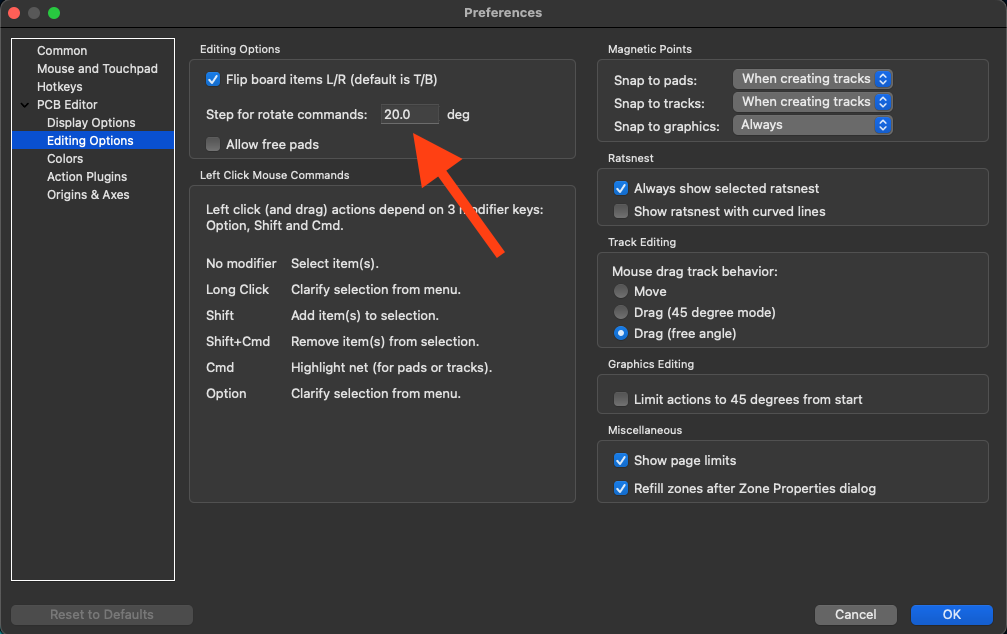Screen dimensions: 1007x634
Task: Click Cancel to discard changes
Action: tap(855, 614)
